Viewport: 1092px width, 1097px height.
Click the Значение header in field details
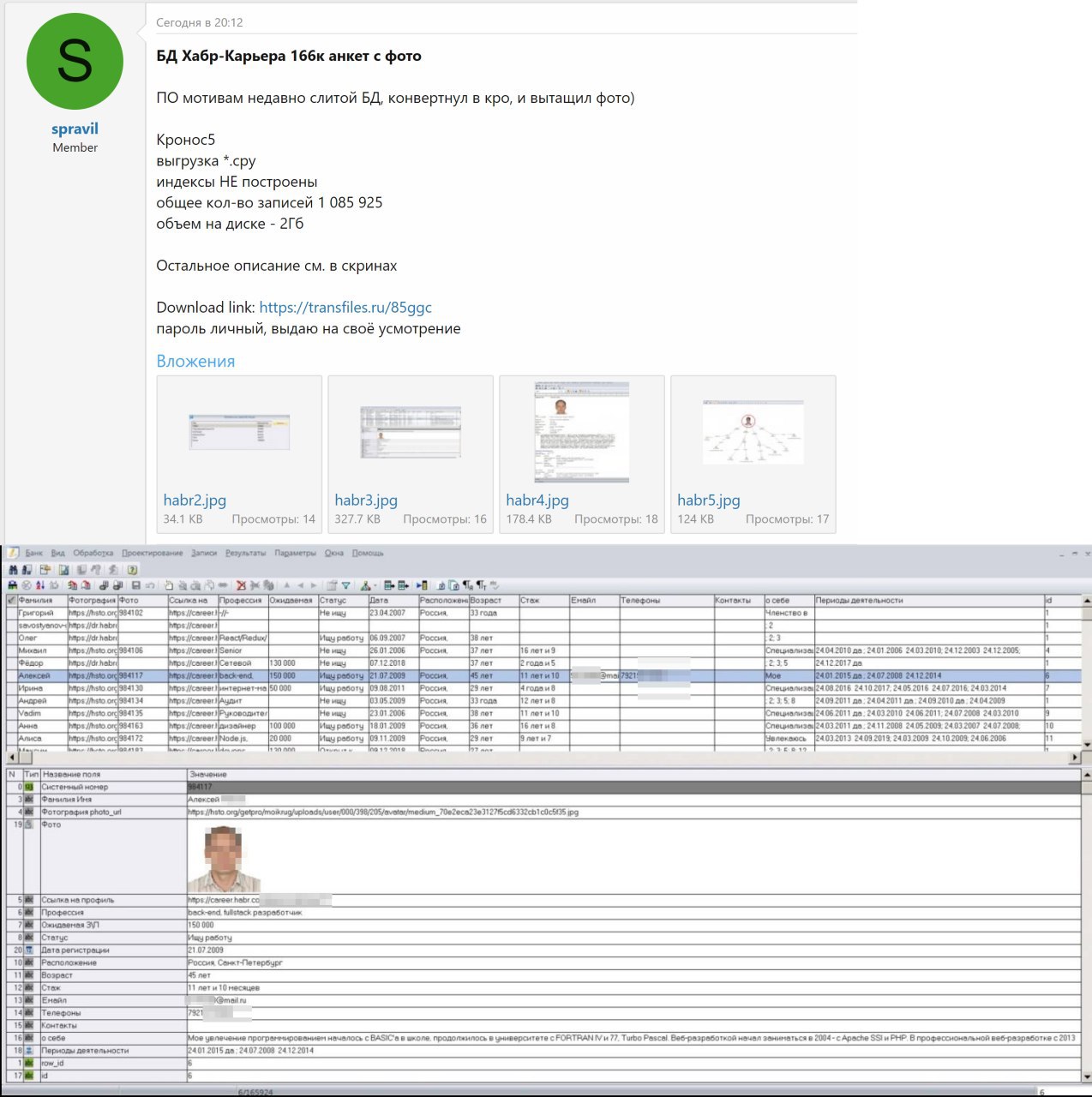pyautogui.click(x=633, y=774)
